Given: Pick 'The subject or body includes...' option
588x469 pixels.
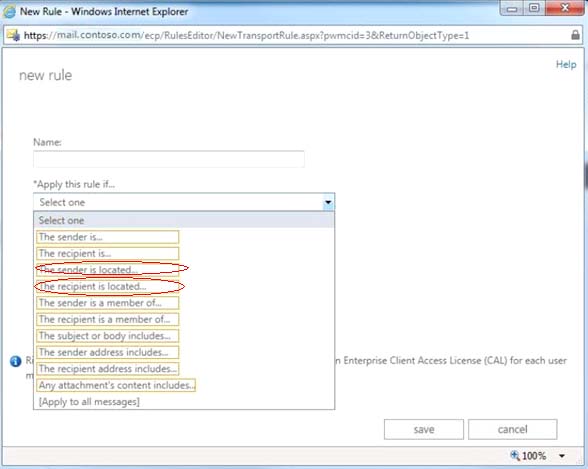Looking at the screenshot, I should pyautogui.click(x=108, y=336).
